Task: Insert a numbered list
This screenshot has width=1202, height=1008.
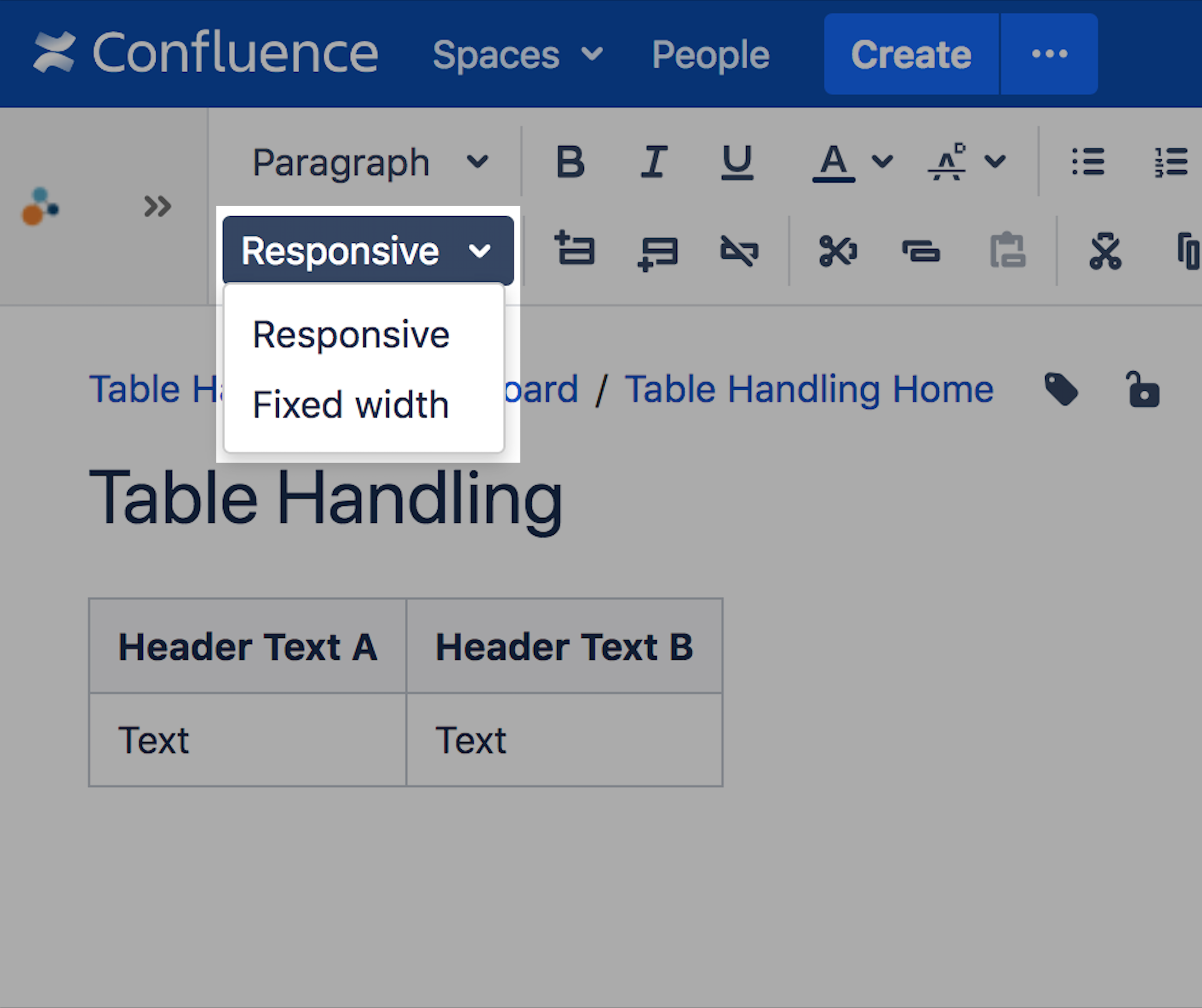Action: point(1171,162)
